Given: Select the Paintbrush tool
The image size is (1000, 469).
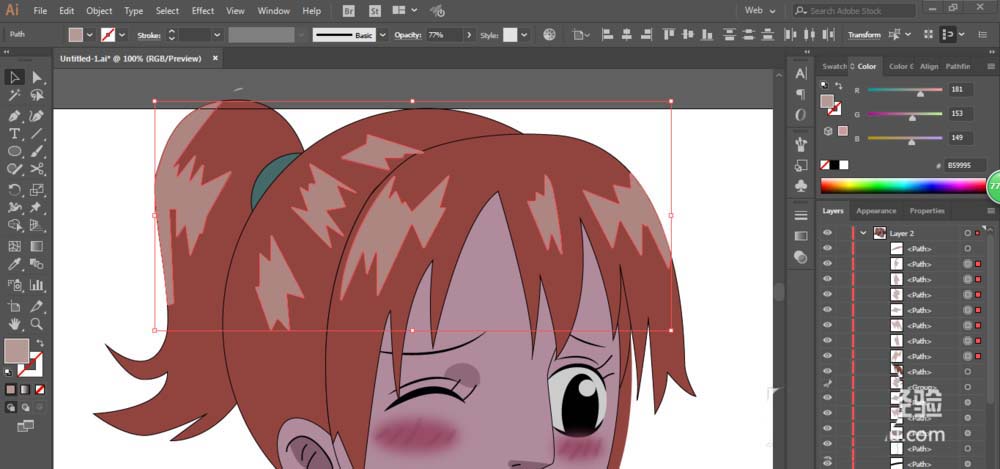Looking at the screenshot, I should pyautogui.click(x=37, y=151).
